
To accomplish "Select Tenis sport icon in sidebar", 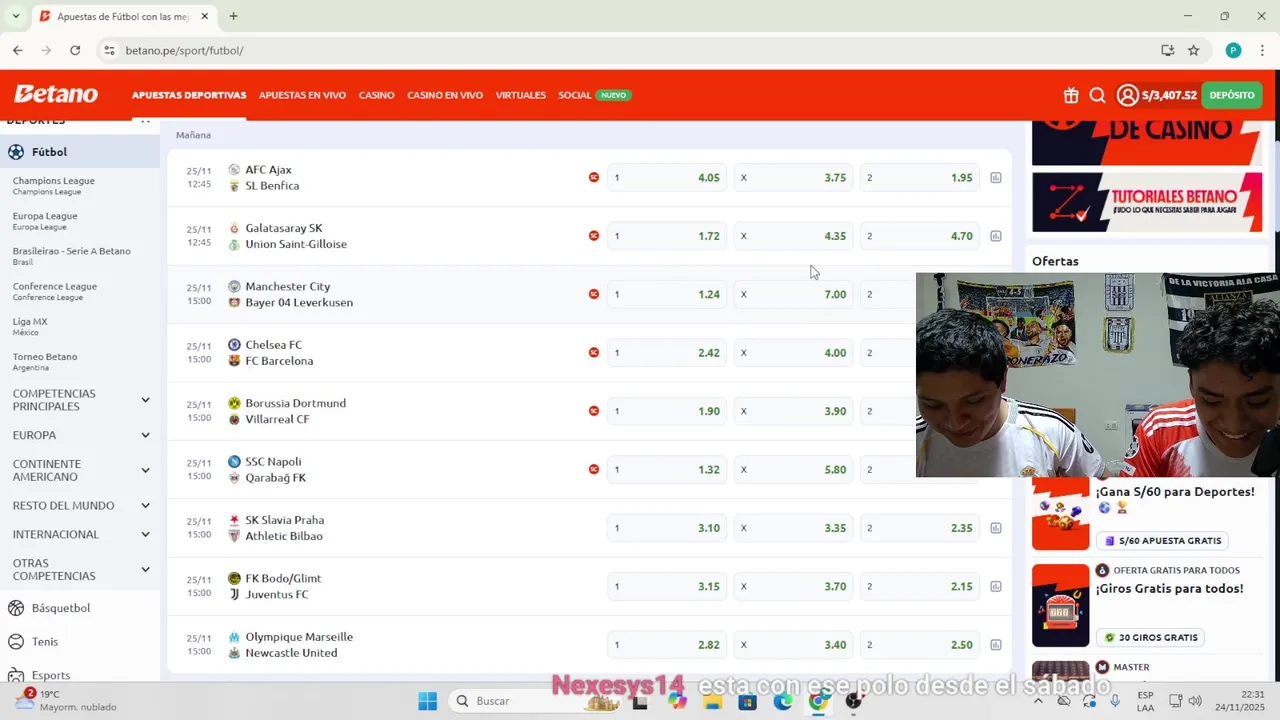I will (x=16, y=642).
